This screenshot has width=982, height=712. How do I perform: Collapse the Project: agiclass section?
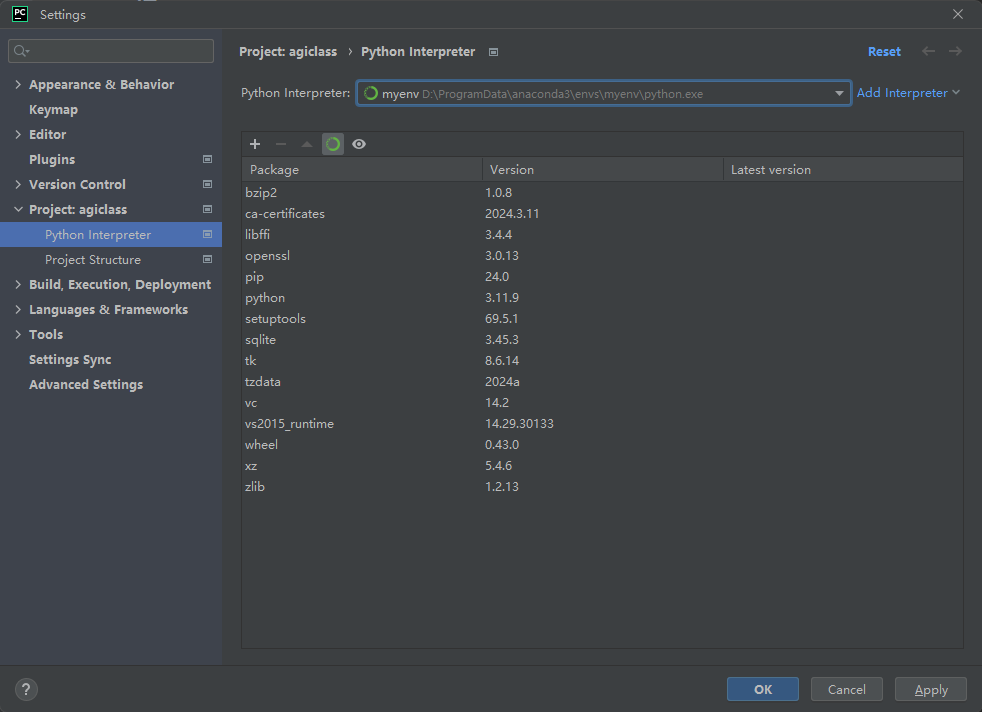click(18, 209)
